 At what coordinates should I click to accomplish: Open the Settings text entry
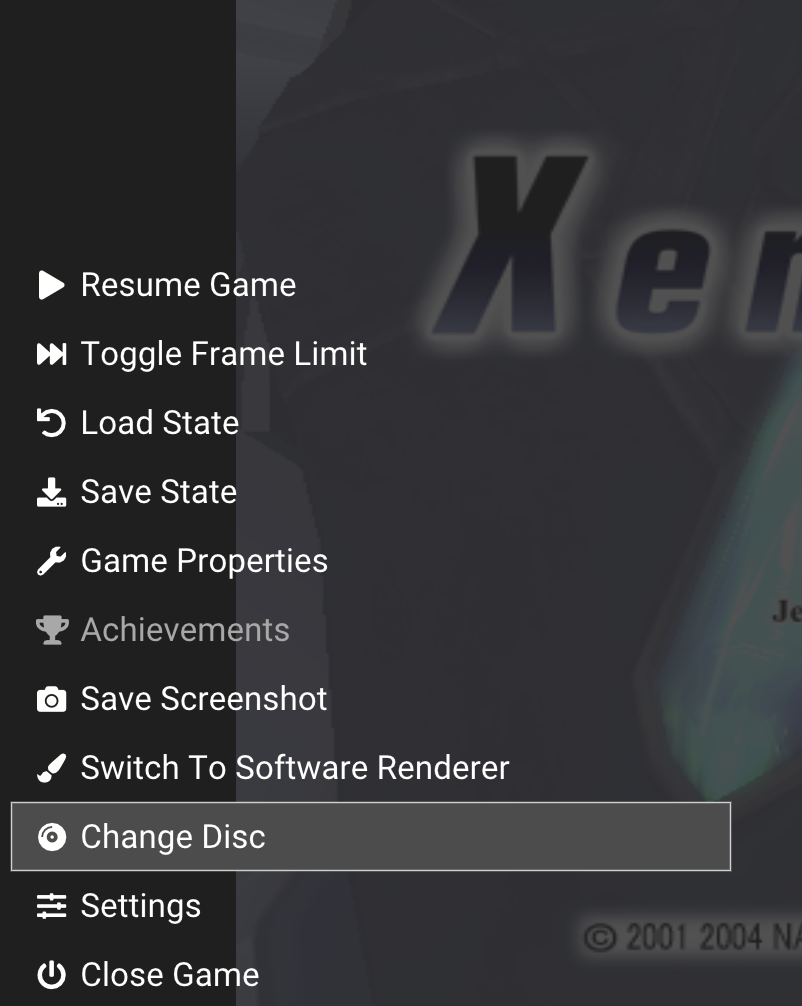[x=141, y=906]
